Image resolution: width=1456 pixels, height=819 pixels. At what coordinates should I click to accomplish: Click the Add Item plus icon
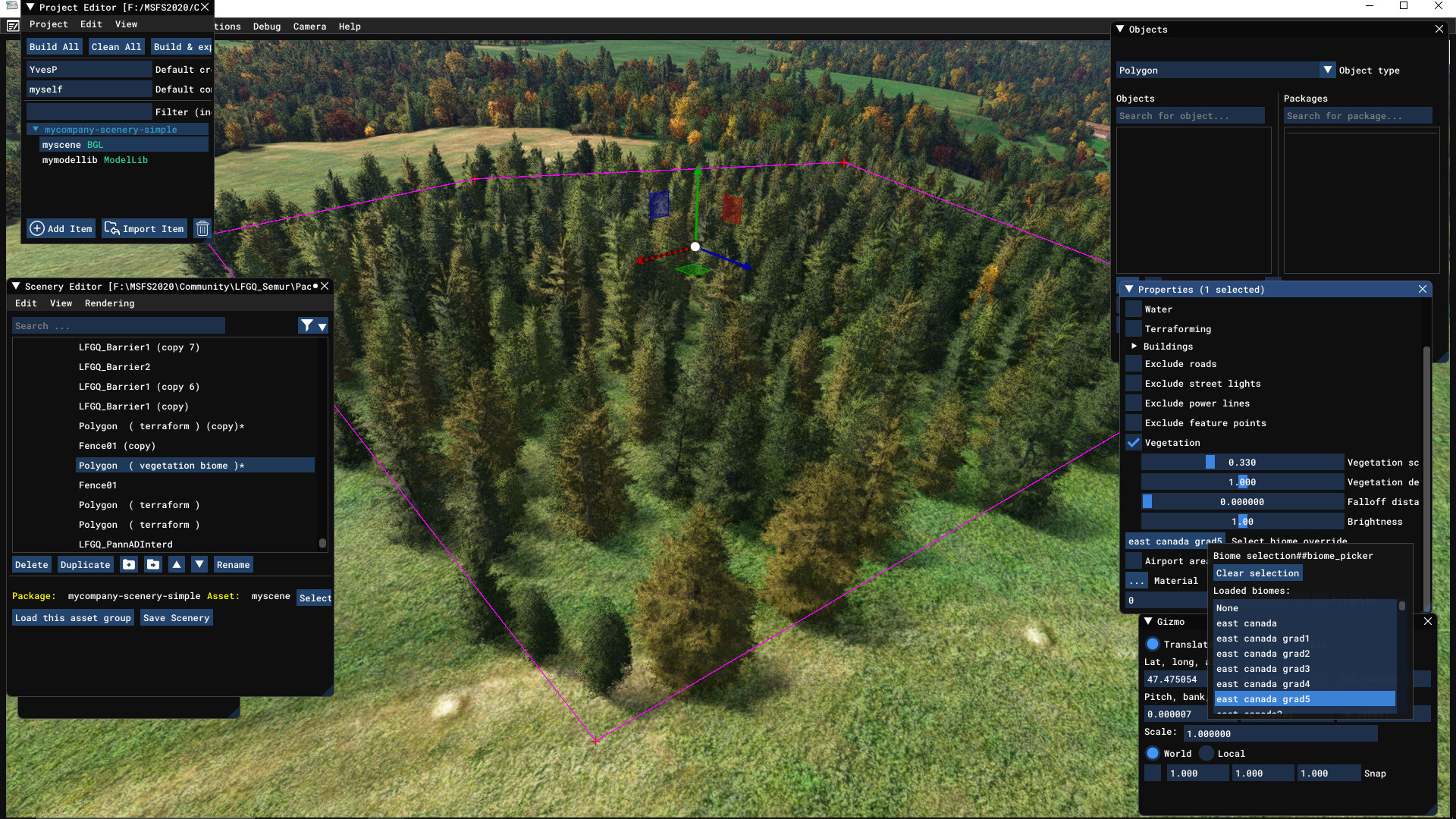click(37, 228)
